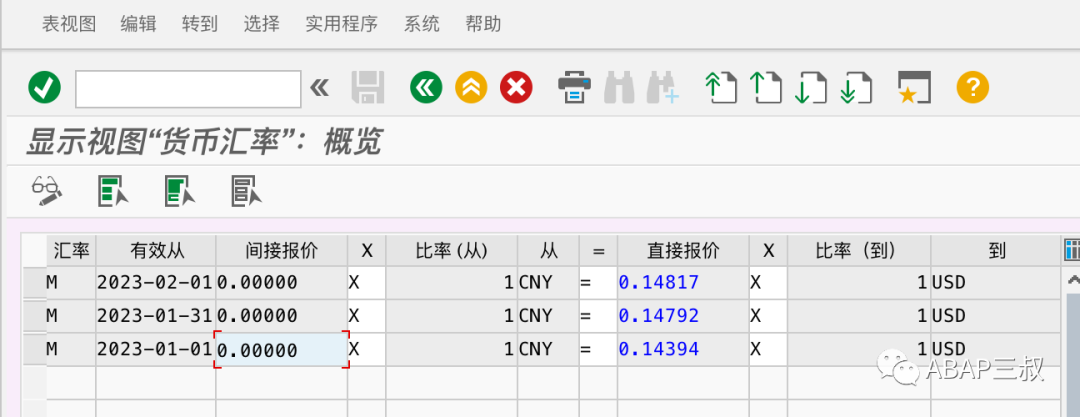Click the Deselect All gray list icon
This screenshot has width=1080, height=417.
[247, 191]
